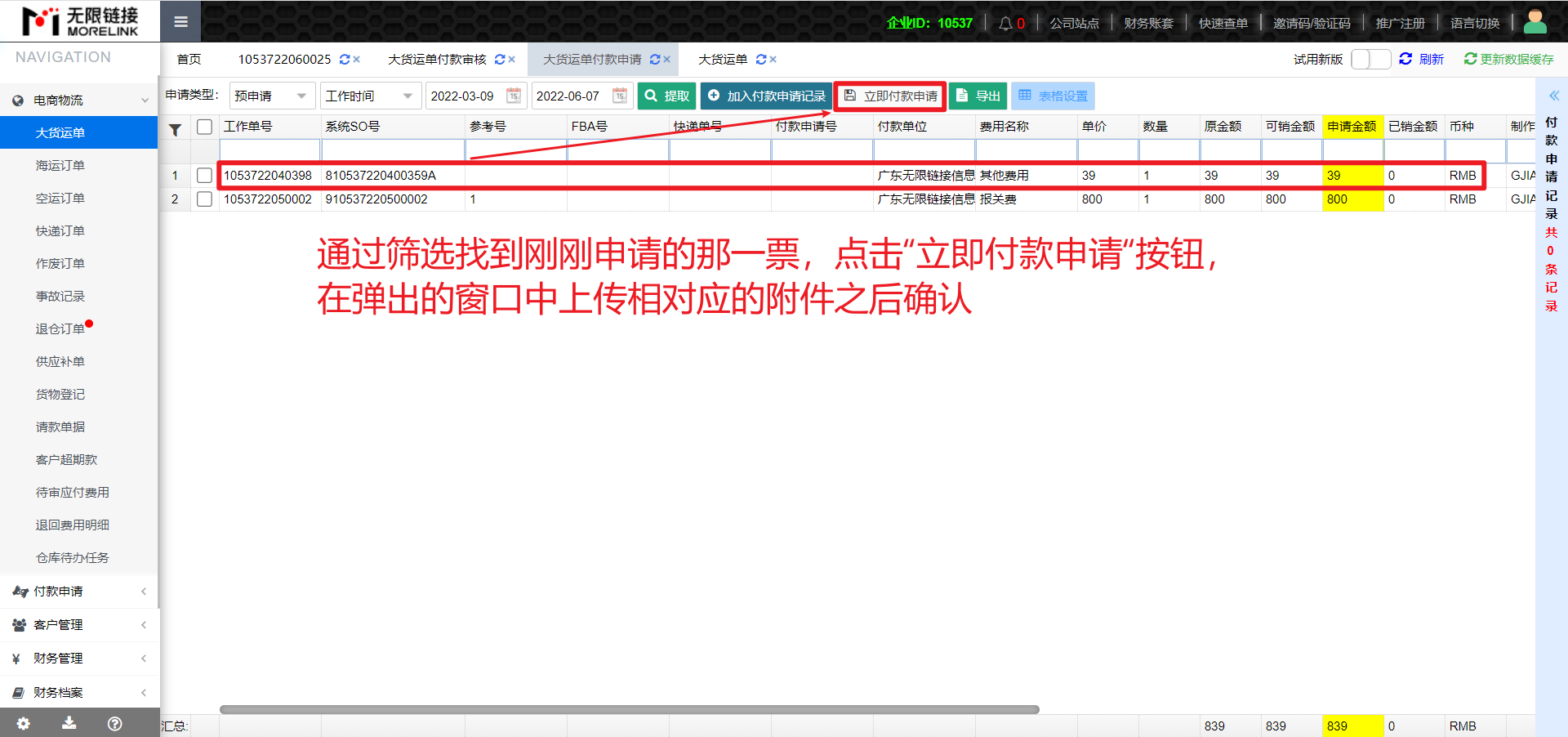Image resolution: width=1568 pixels, height=737 pixels.
Task: Collapse the 付款申请记录 side panel chevron
Action: pos(1553,96)
